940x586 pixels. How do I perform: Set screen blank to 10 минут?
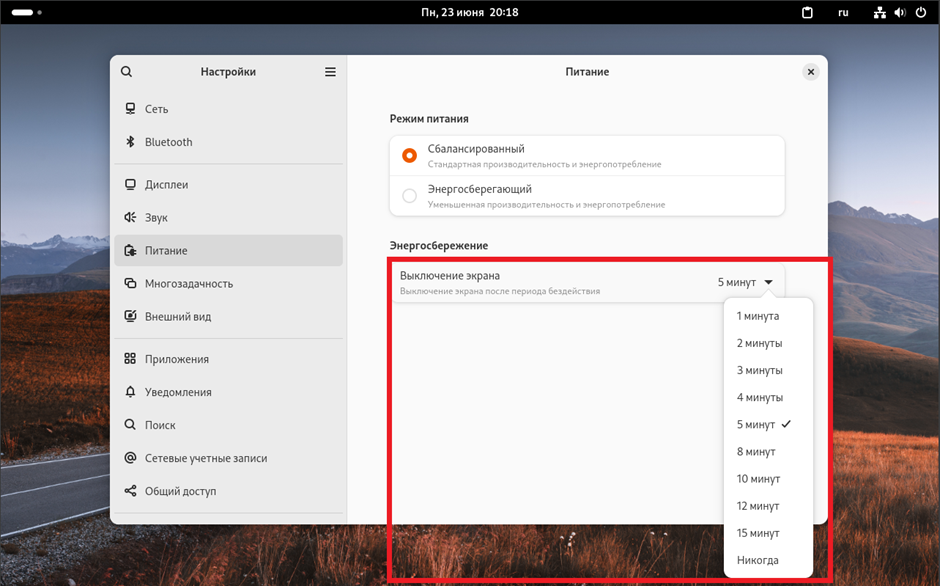click(758, 479)
